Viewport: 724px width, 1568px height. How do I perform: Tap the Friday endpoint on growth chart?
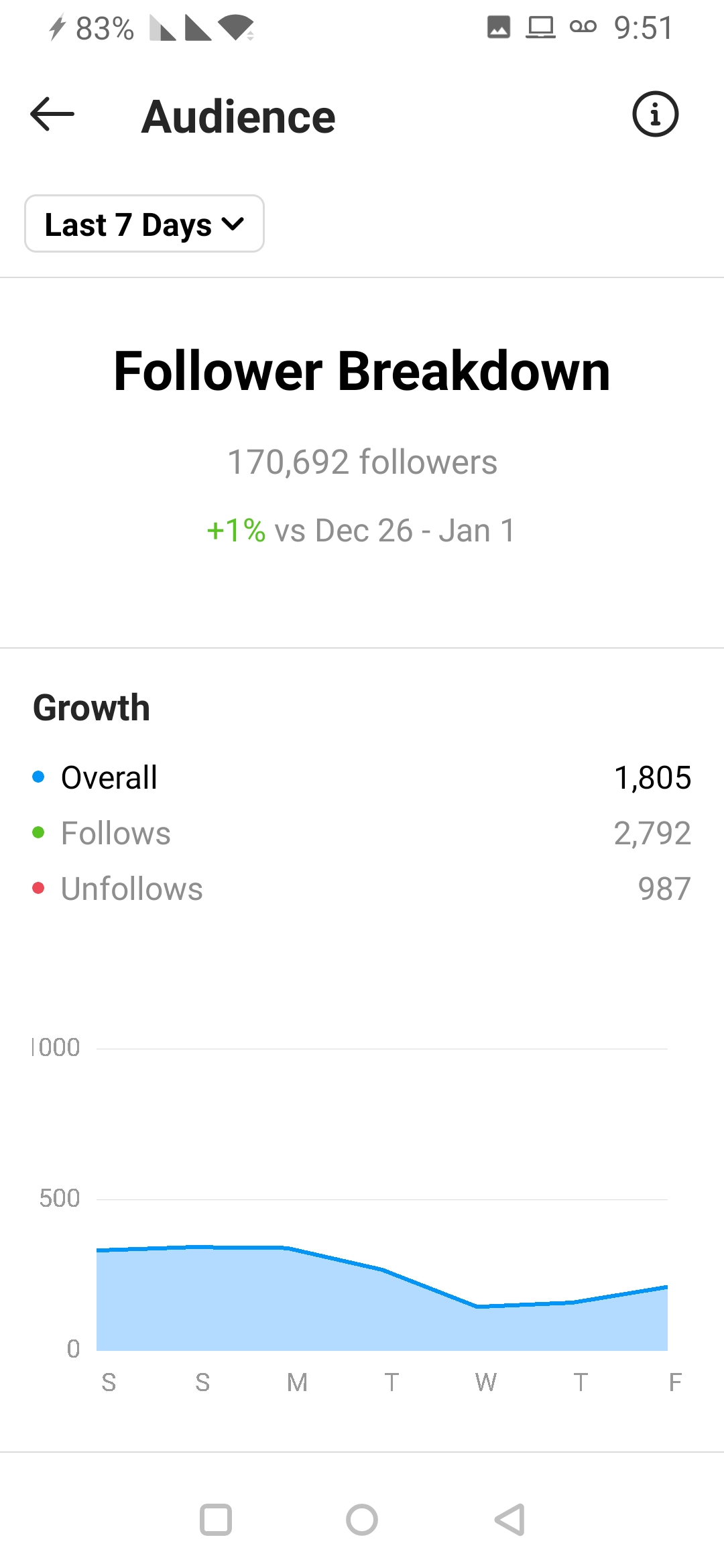pos(666,1287)
